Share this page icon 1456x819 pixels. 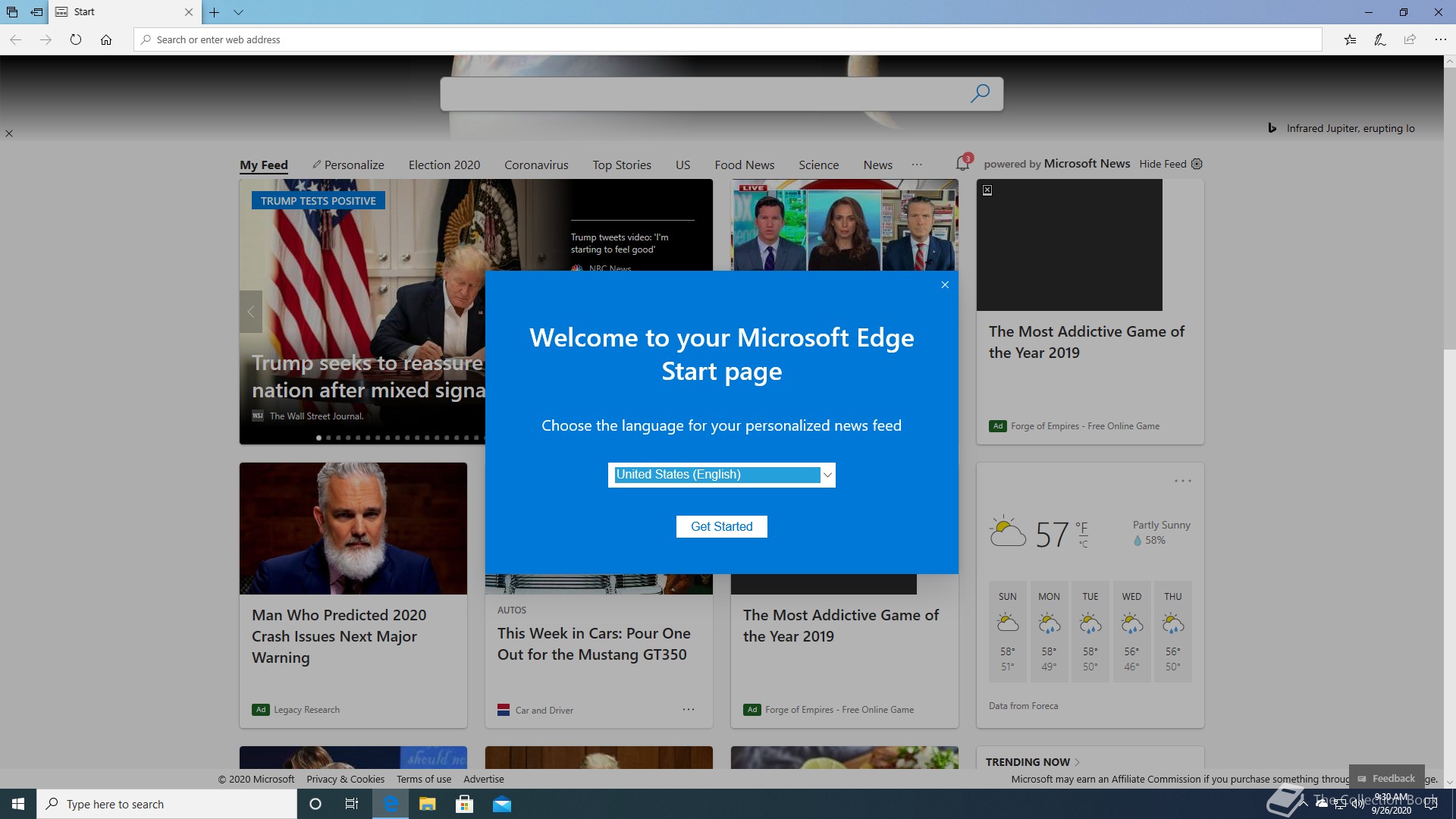(1410, 39)
